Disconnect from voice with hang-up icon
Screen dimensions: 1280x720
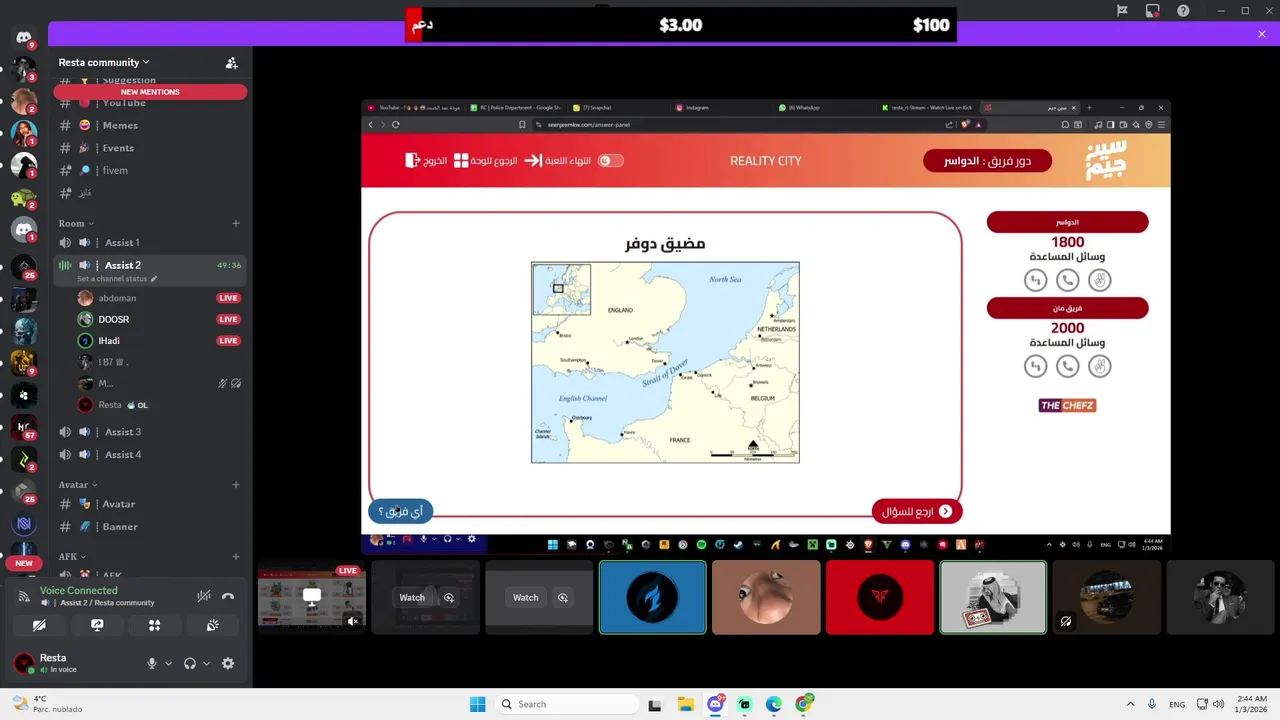coord(228,596)
